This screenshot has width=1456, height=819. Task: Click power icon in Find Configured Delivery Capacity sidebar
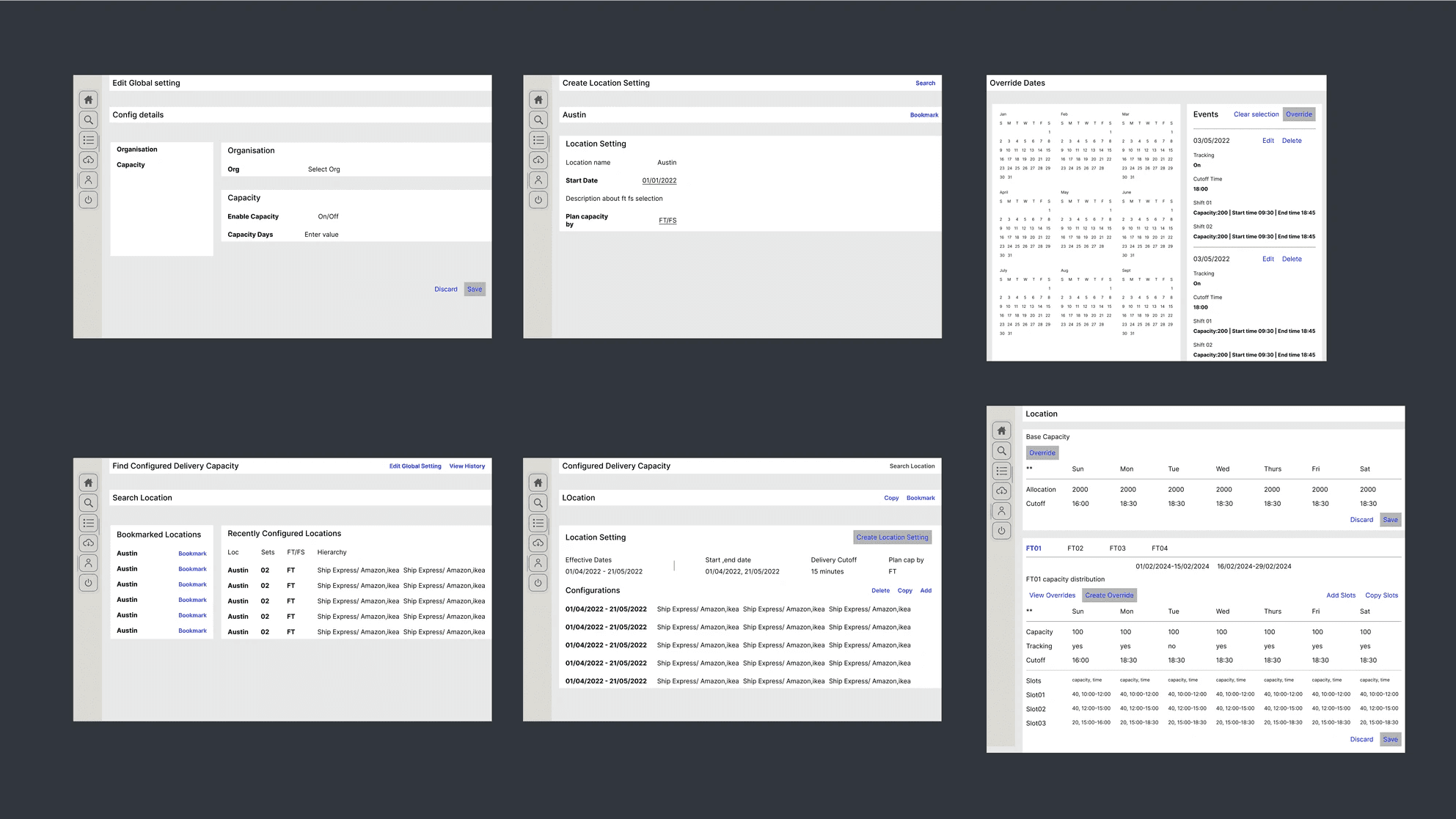point(88,583)
